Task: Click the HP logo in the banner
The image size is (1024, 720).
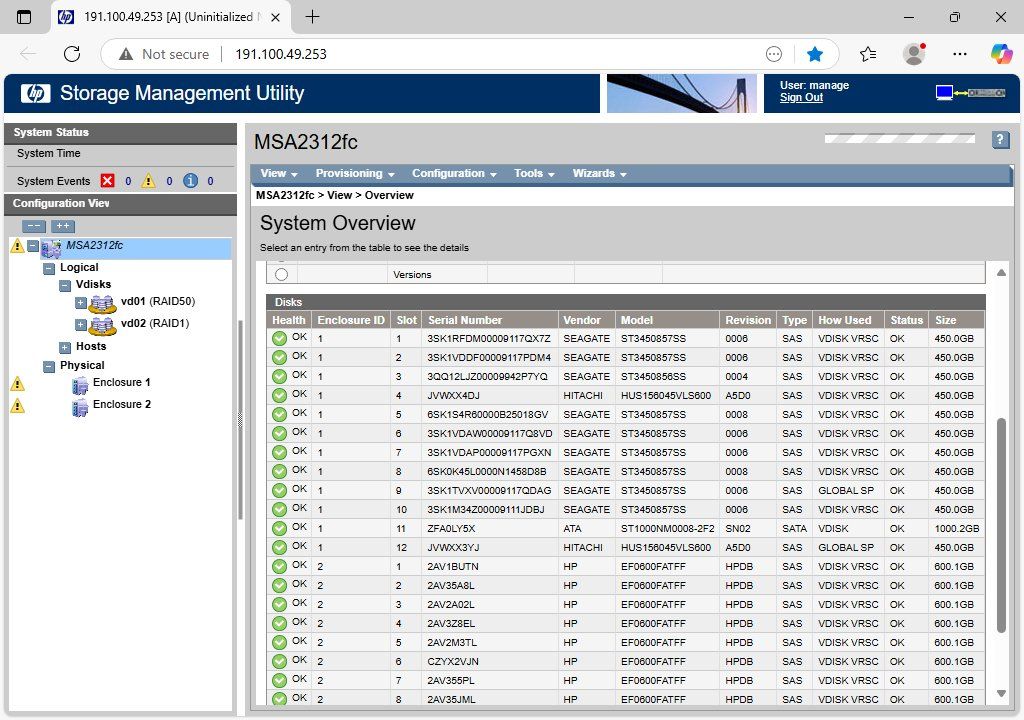Action: click(35, 93)
